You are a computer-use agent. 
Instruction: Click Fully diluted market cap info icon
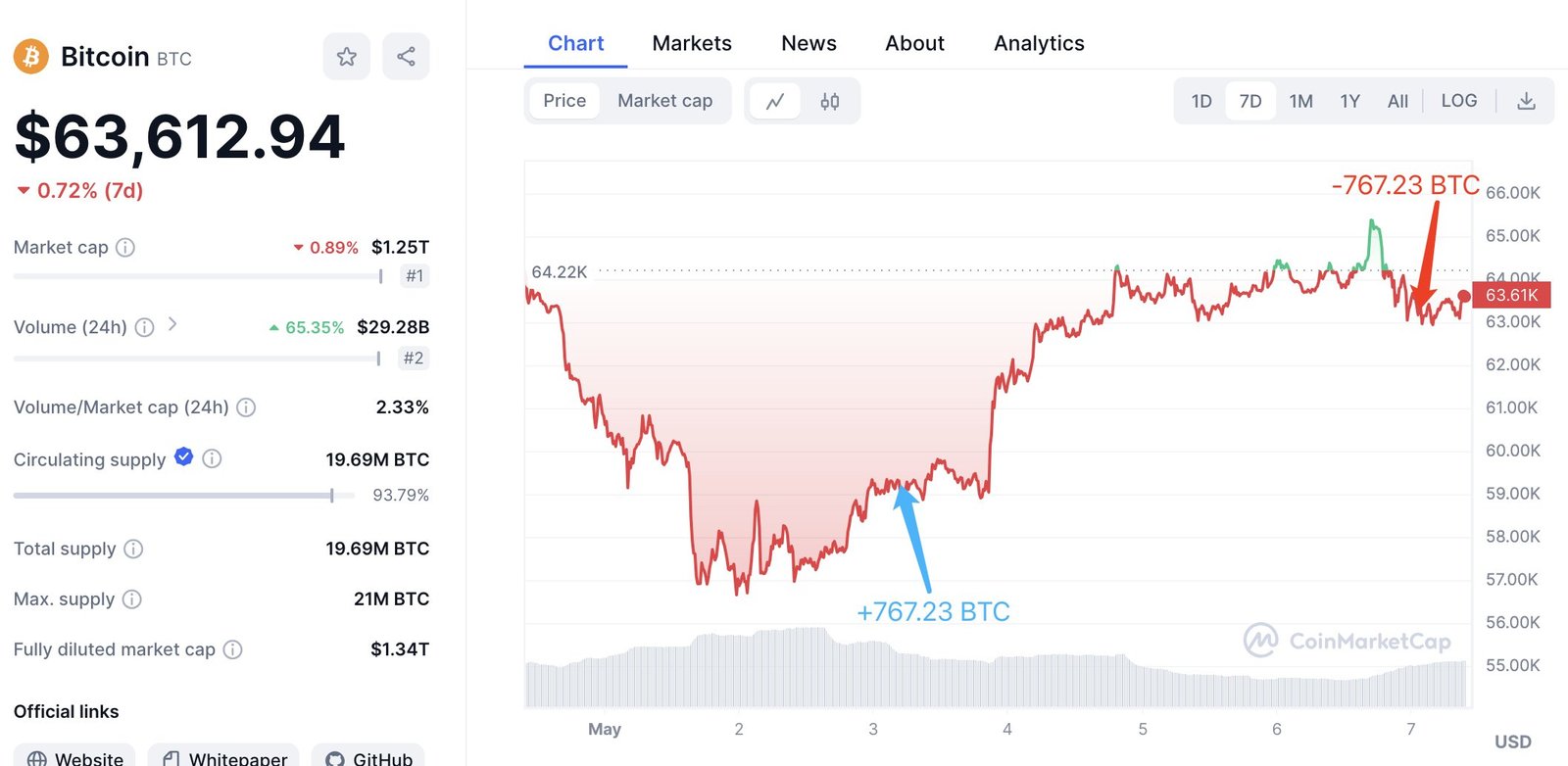232,649
